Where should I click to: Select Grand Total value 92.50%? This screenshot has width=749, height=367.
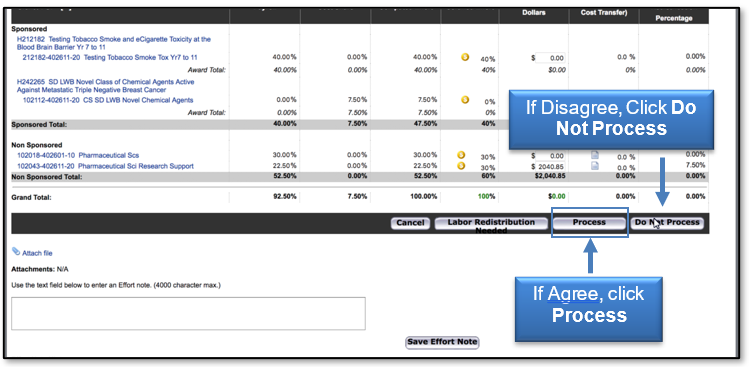pyautogui.click(x=284, y=197)
